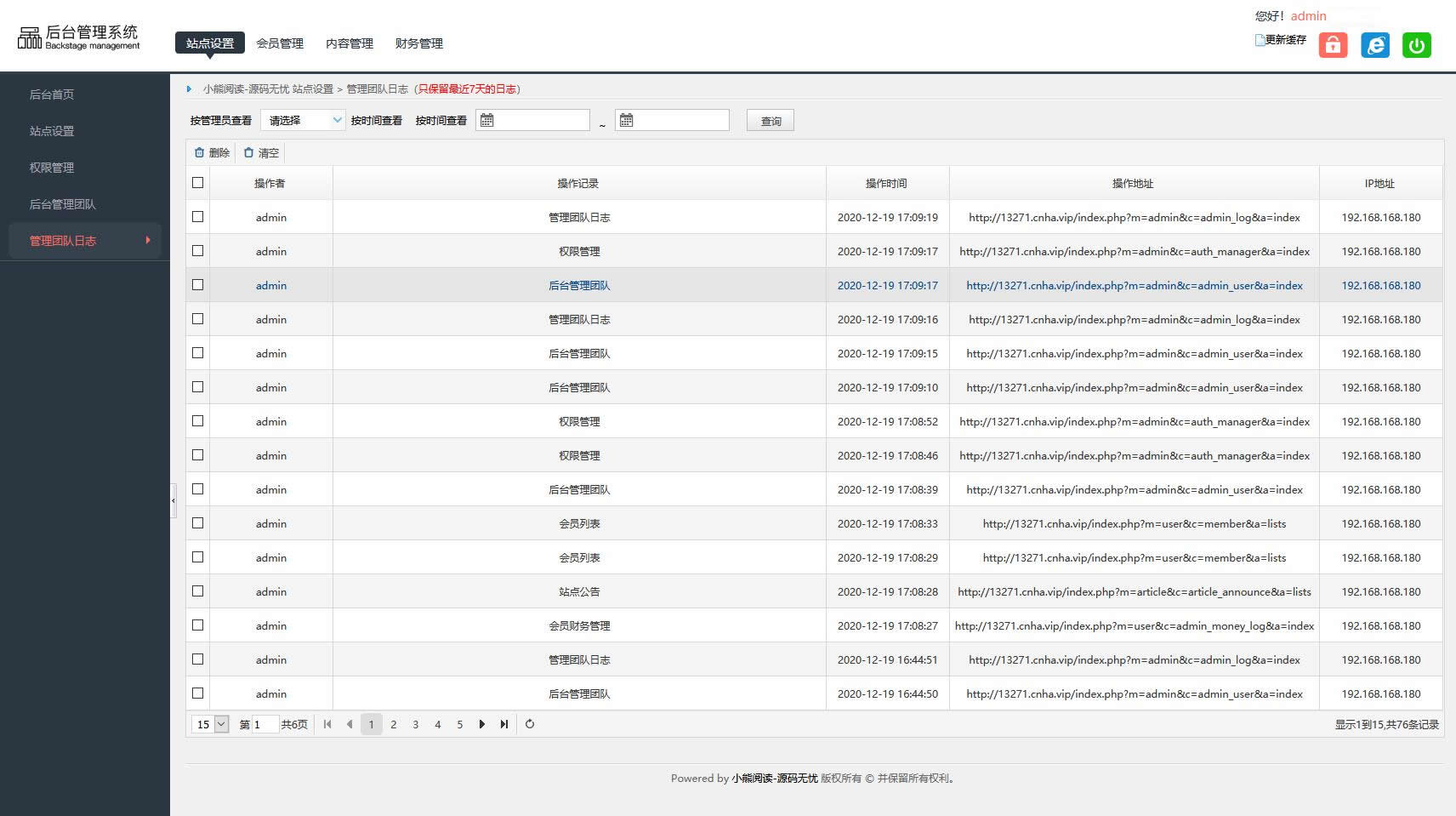Click the start date input field
The width and height of the screenshot is (1456, 816).
pos(533,120)
